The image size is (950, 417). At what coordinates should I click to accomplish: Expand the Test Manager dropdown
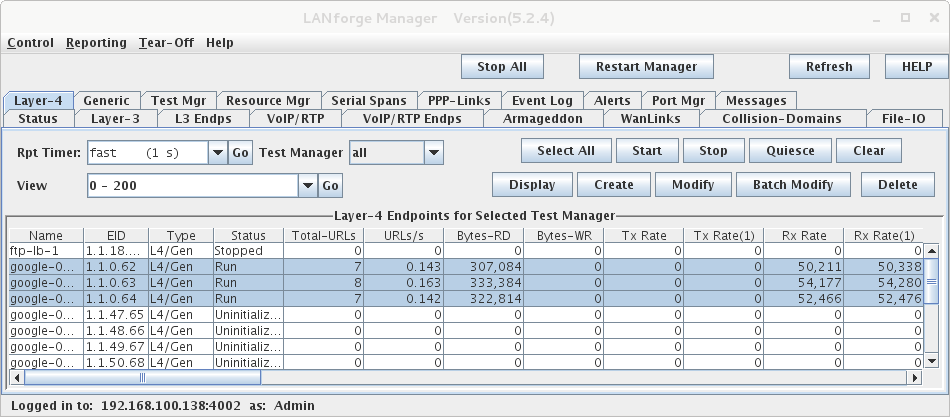433,153
